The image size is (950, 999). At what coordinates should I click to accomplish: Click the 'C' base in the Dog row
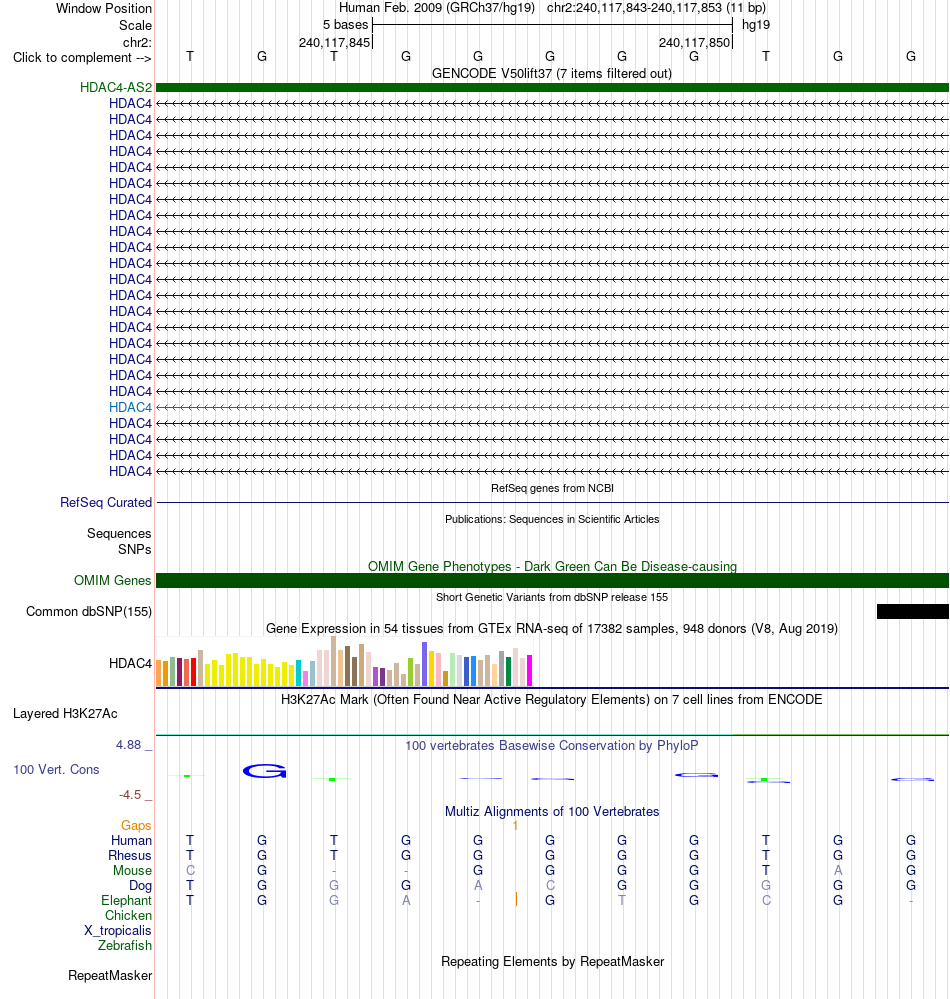click(550, 886)
